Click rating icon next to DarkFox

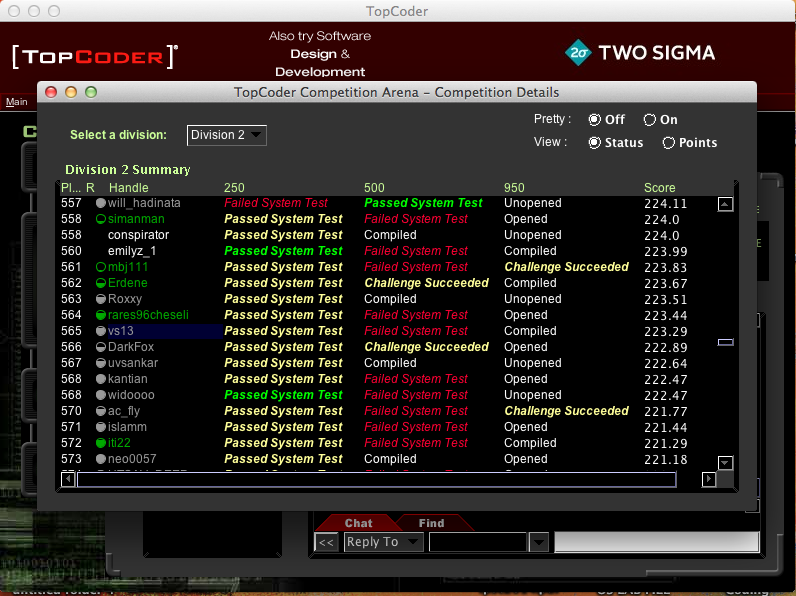pyautogui.click(x=101, y=347)
